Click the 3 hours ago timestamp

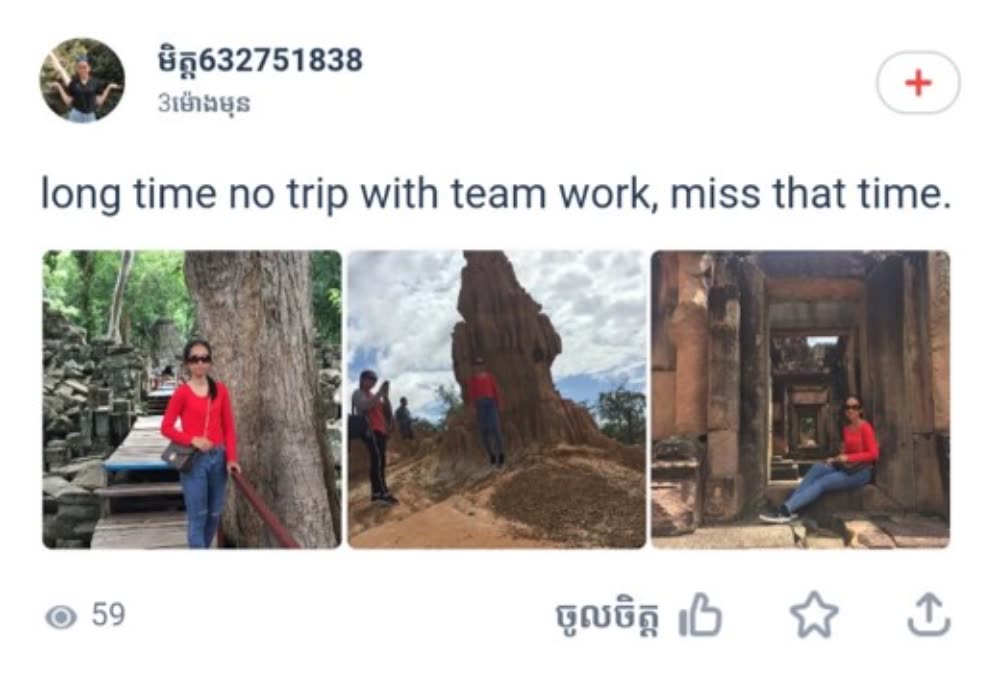point(204,103)
